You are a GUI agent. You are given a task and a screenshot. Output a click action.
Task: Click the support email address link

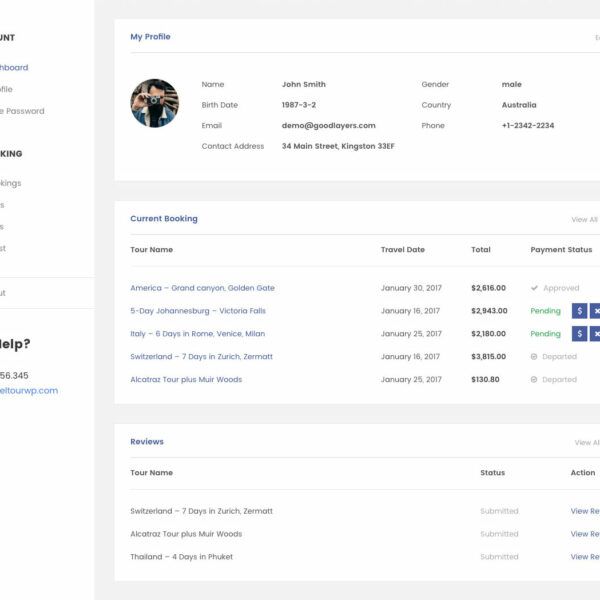tap(28, 391)
